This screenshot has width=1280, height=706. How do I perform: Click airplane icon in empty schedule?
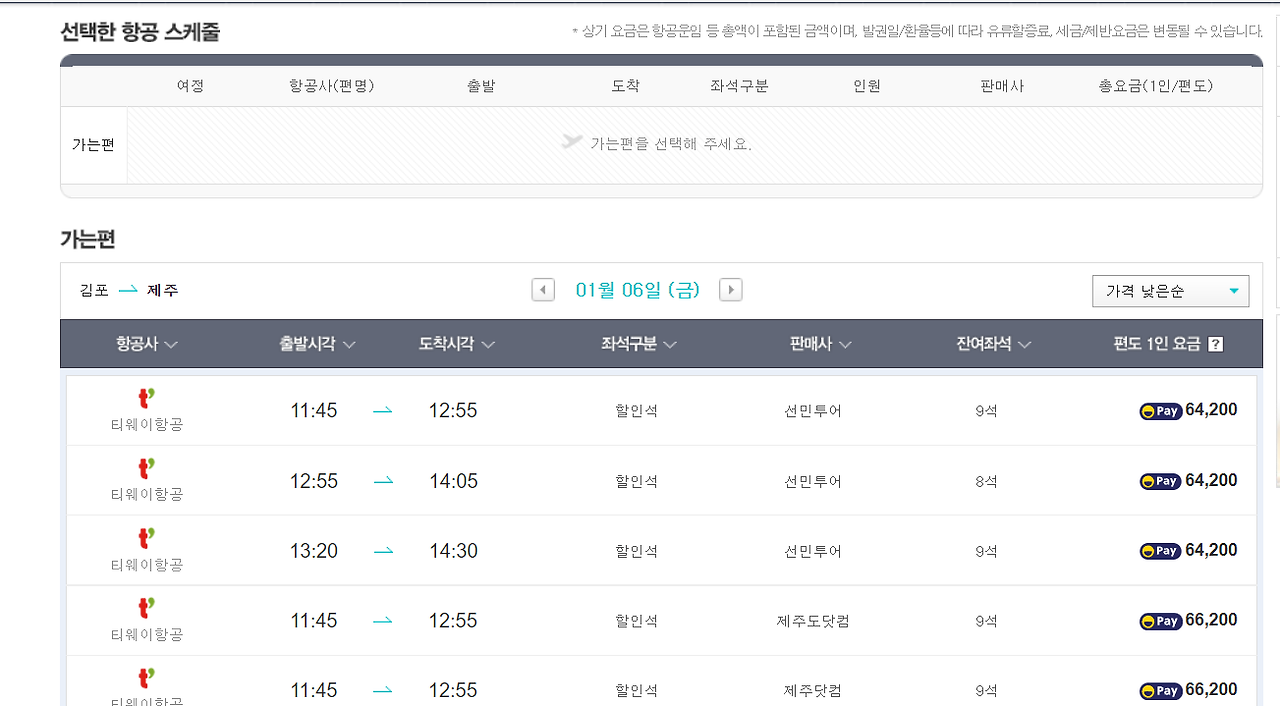(x=572, y=142)
